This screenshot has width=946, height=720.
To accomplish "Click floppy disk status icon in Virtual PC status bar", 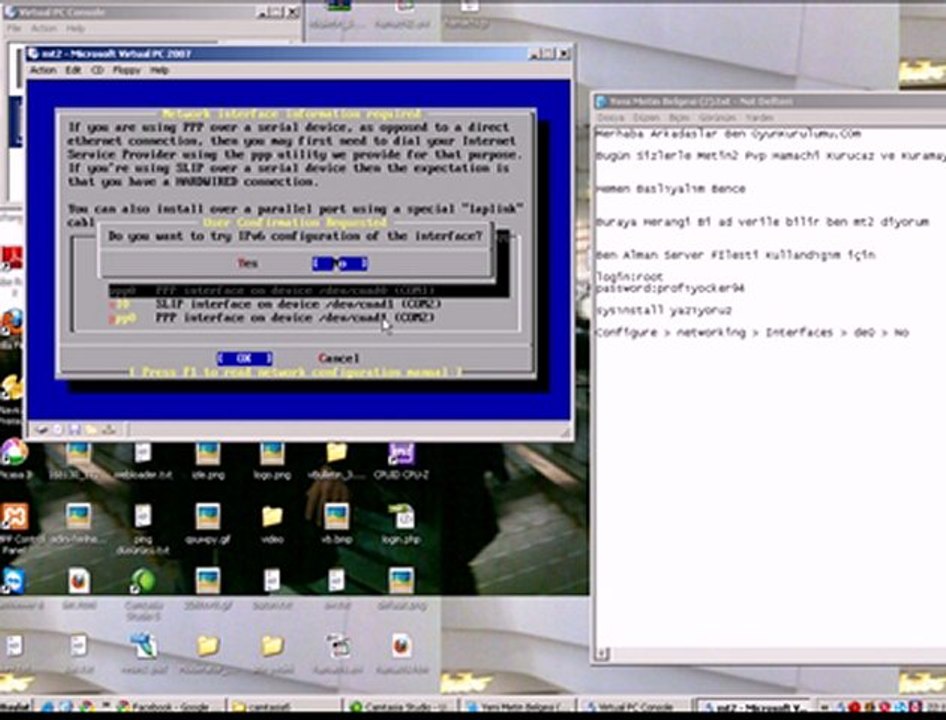I will [x=75, y=430].
